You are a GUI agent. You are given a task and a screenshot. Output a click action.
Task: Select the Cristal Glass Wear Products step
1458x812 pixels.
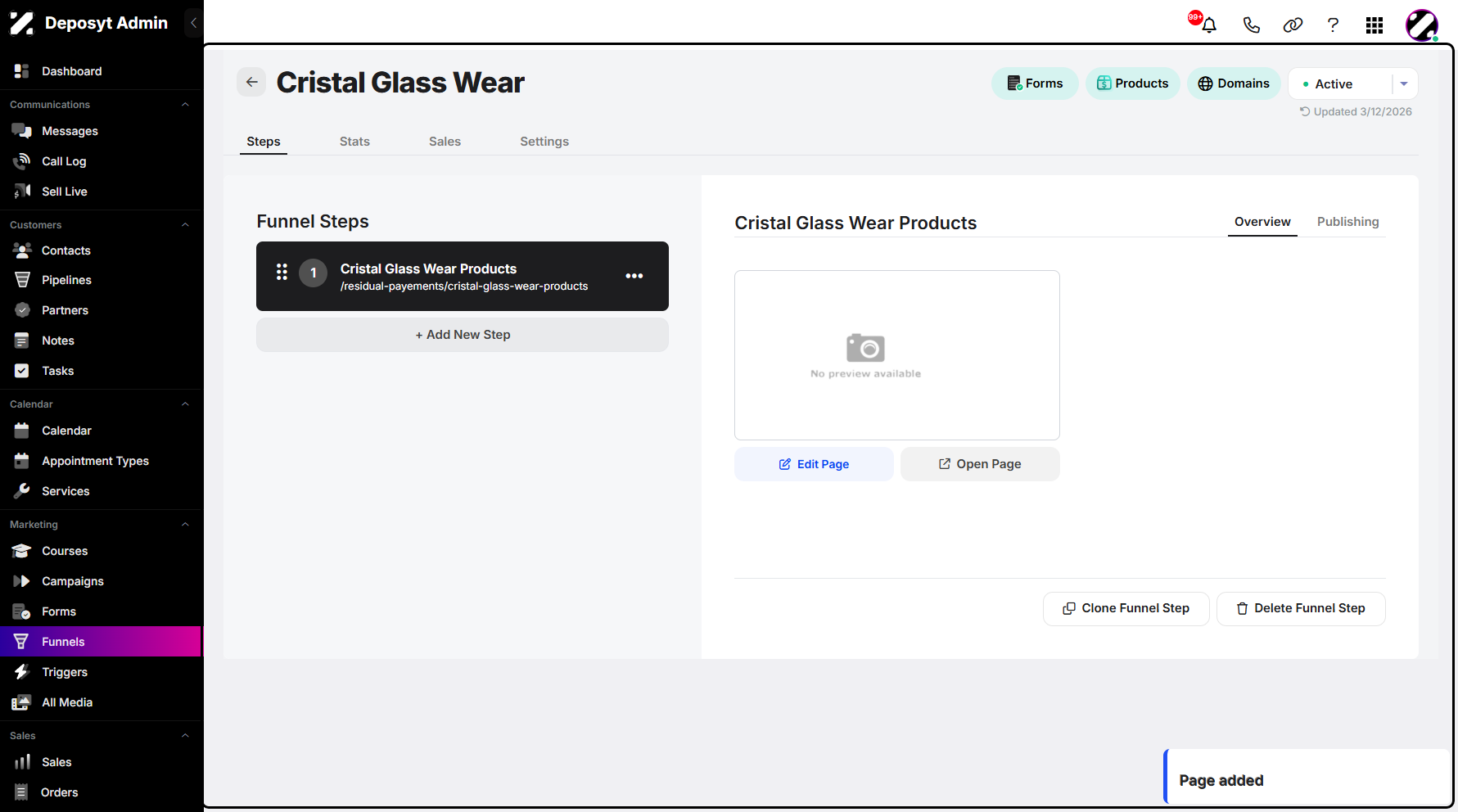(463, 276)
